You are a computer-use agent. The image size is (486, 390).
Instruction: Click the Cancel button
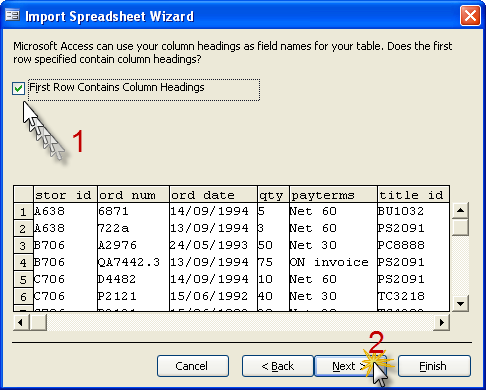click(x=193, y=366)
